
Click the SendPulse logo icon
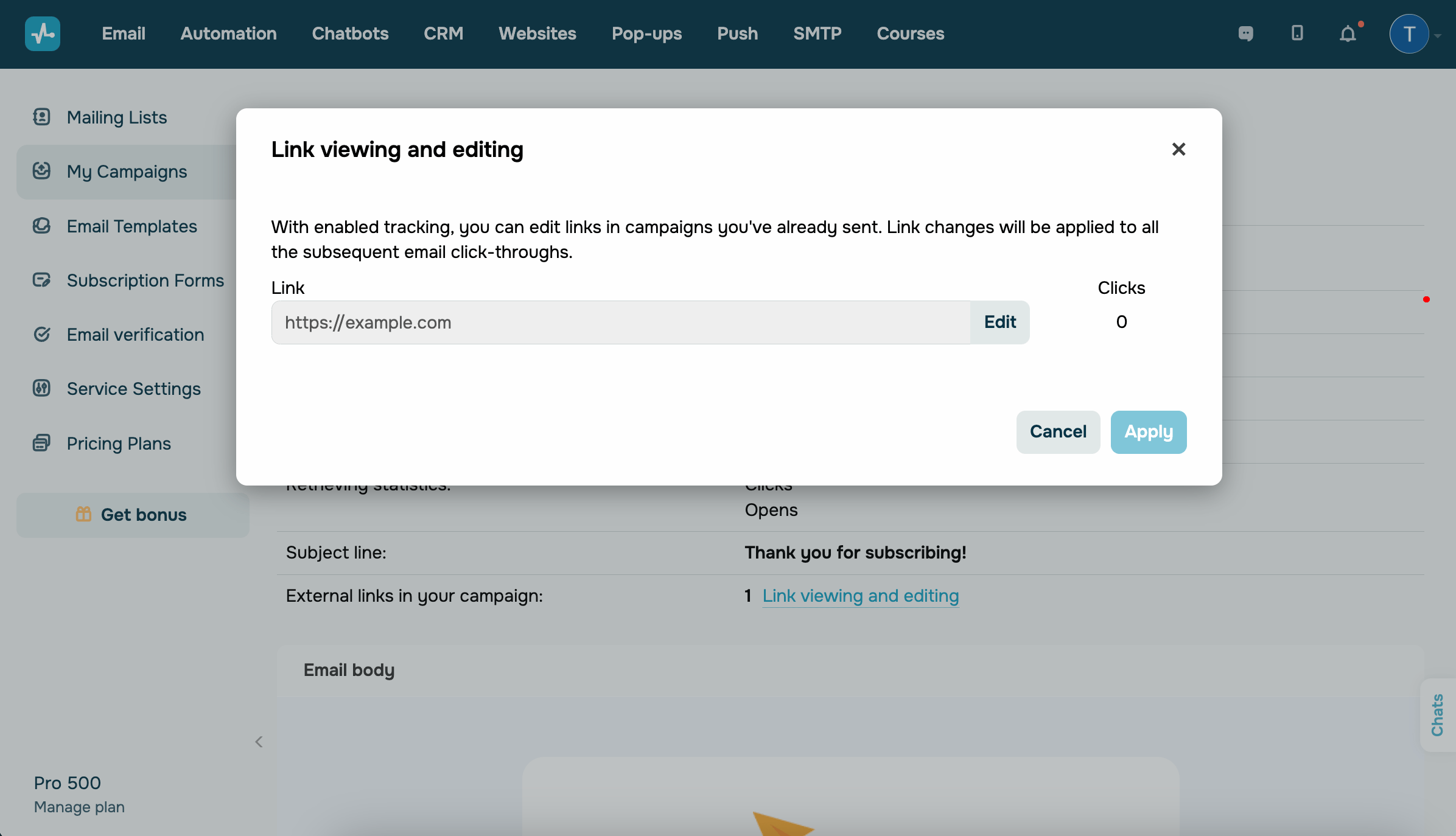point(43,33)
